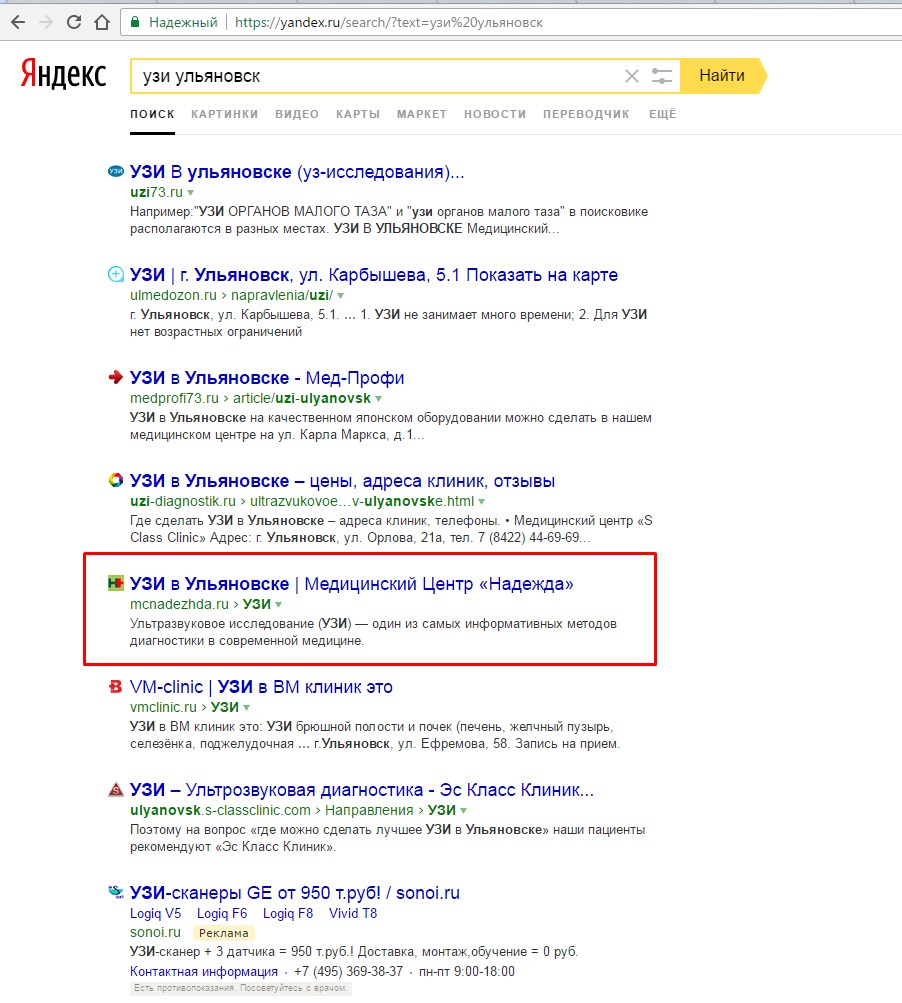Expand options arrow next to uzi73.ru
The width and height of the screenshot is (902, 1003).
[191, 193]
